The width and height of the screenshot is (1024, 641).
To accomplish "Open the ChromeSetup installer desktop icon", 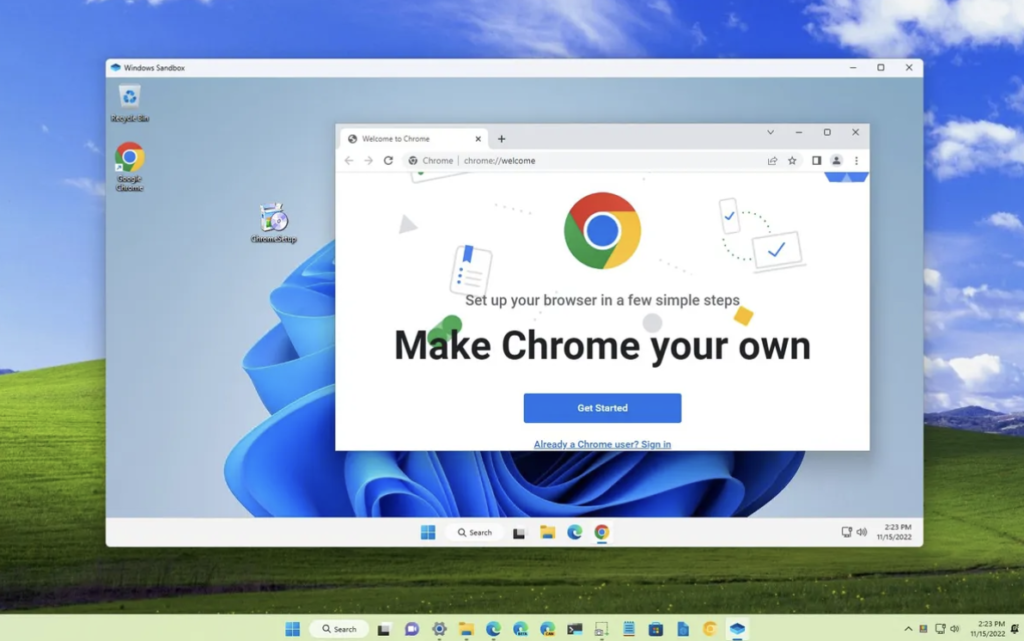I will pyautogui.click(x=274, y=223).
